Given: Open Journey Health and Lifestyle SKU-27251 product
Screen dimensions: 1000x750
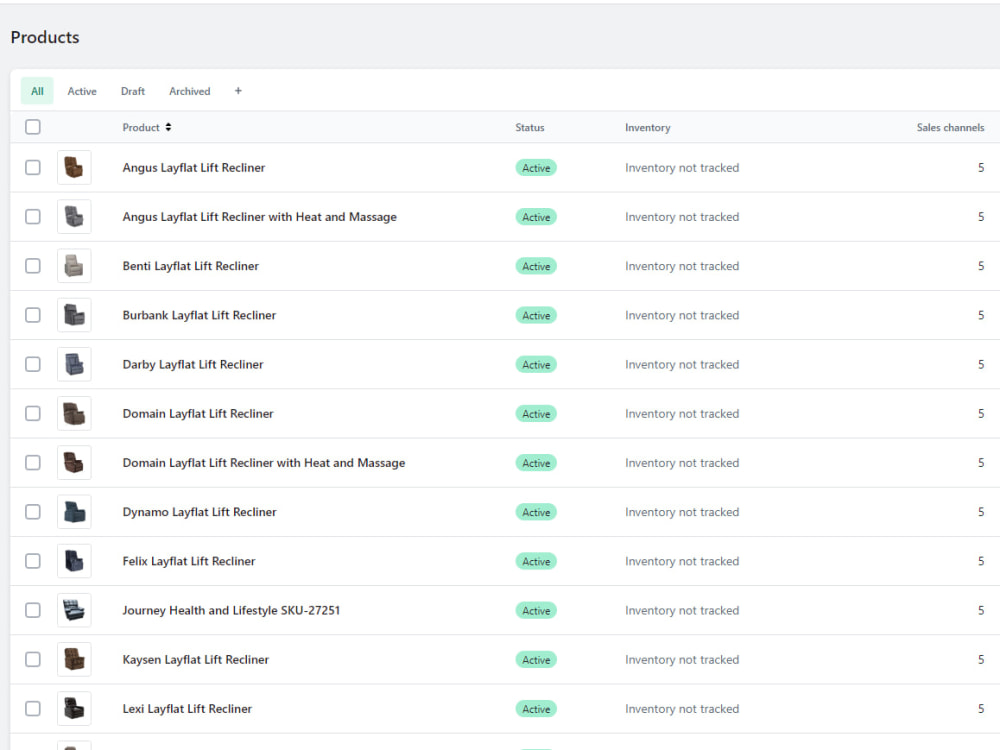Looking at the screenshot, I should pyautogui.click(x=231, y=610).
